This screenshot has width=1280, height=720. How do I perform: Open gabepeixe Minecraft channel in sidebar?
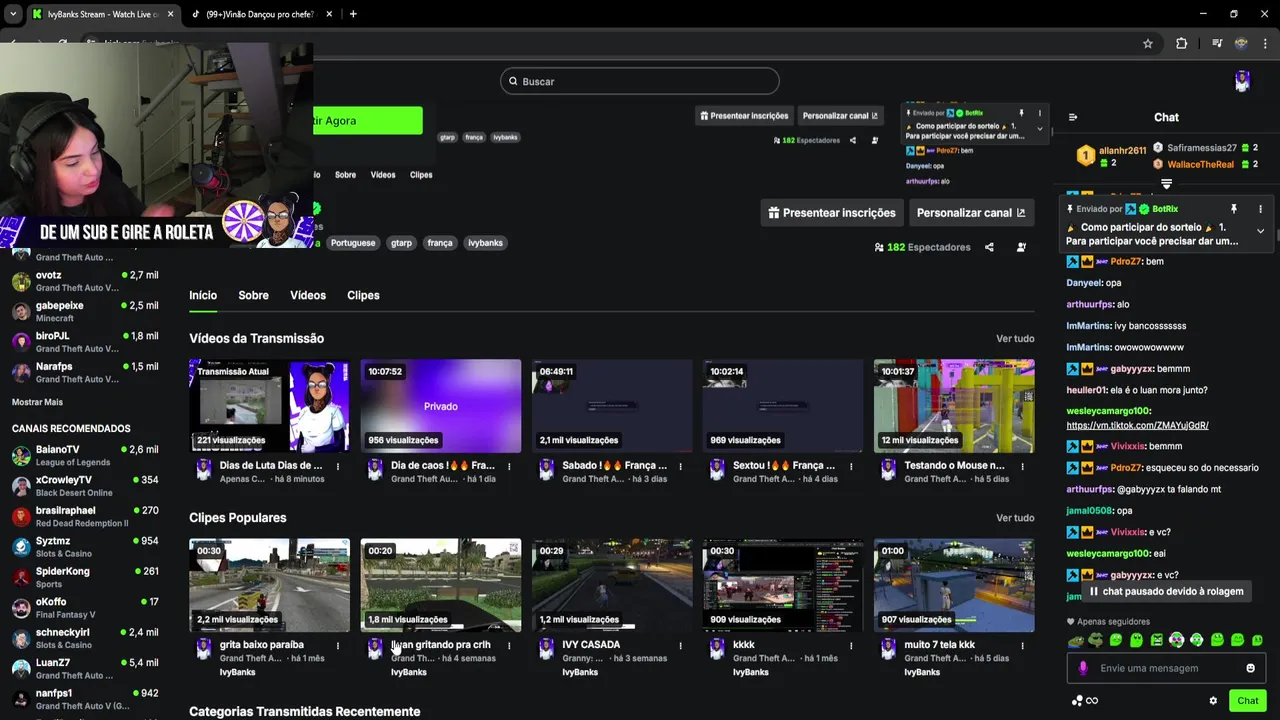pos(85,311)
